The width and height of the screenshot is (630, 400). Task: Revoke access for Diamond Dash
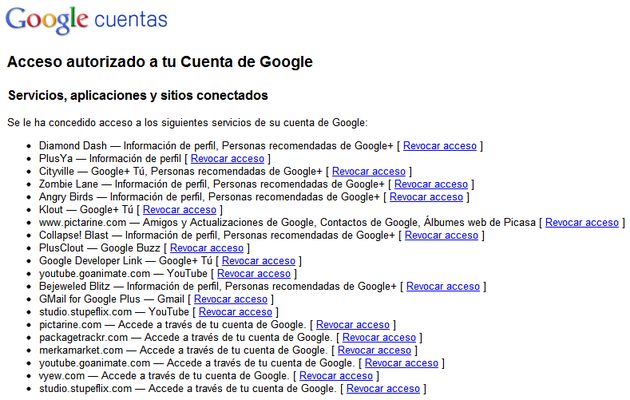[x=440, y=146]
